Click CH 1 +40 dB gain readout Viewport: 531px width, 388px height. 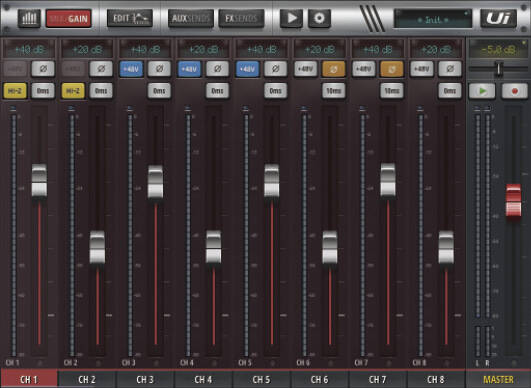pyautogui.click(x=29, y=50)
